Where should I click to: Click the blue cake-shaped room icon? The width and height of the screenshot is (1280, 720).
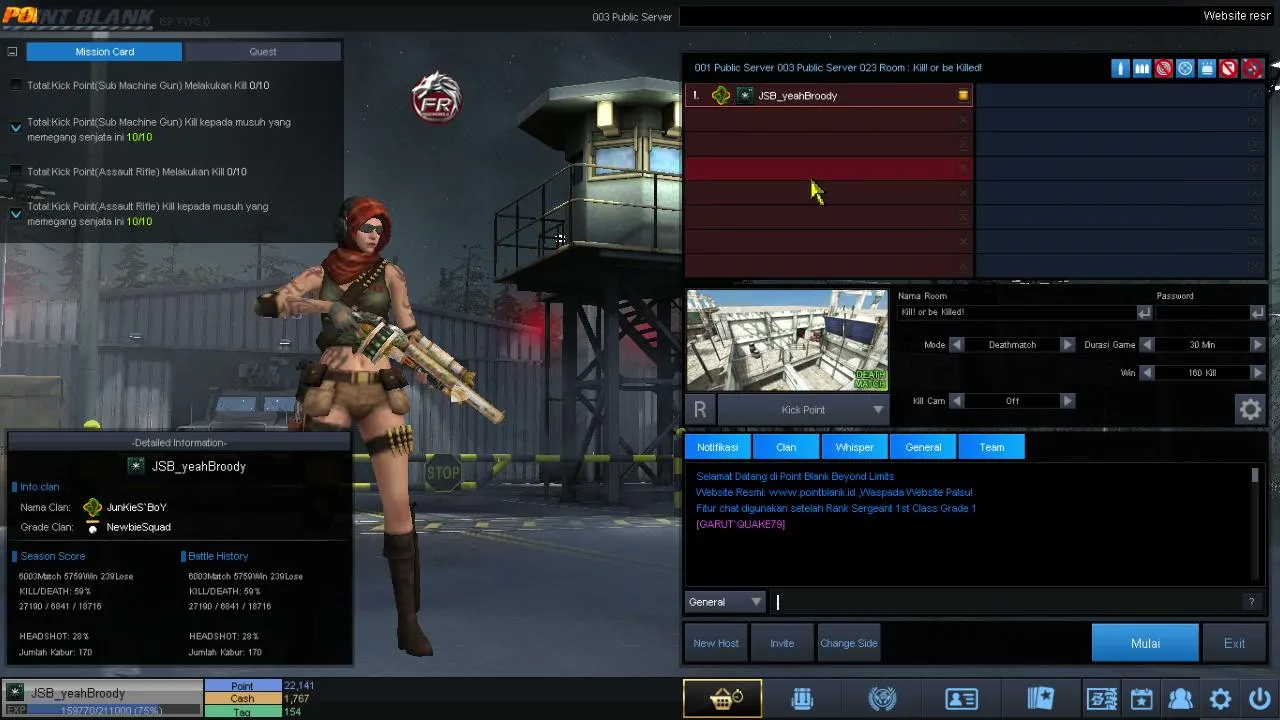1207,68
